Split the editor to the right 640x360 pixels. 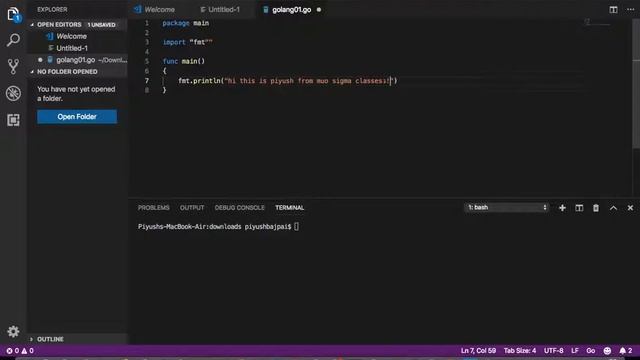pos(613,9)
